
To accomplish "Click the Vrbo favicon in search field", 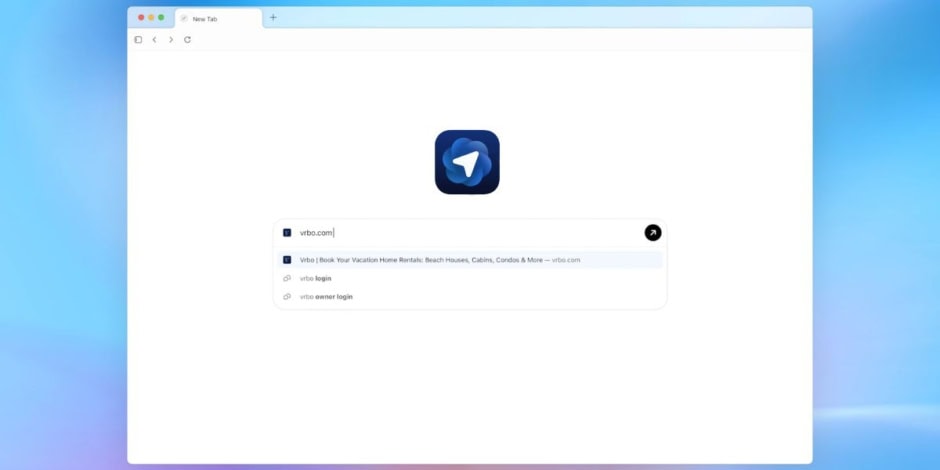I will [287, 233].
